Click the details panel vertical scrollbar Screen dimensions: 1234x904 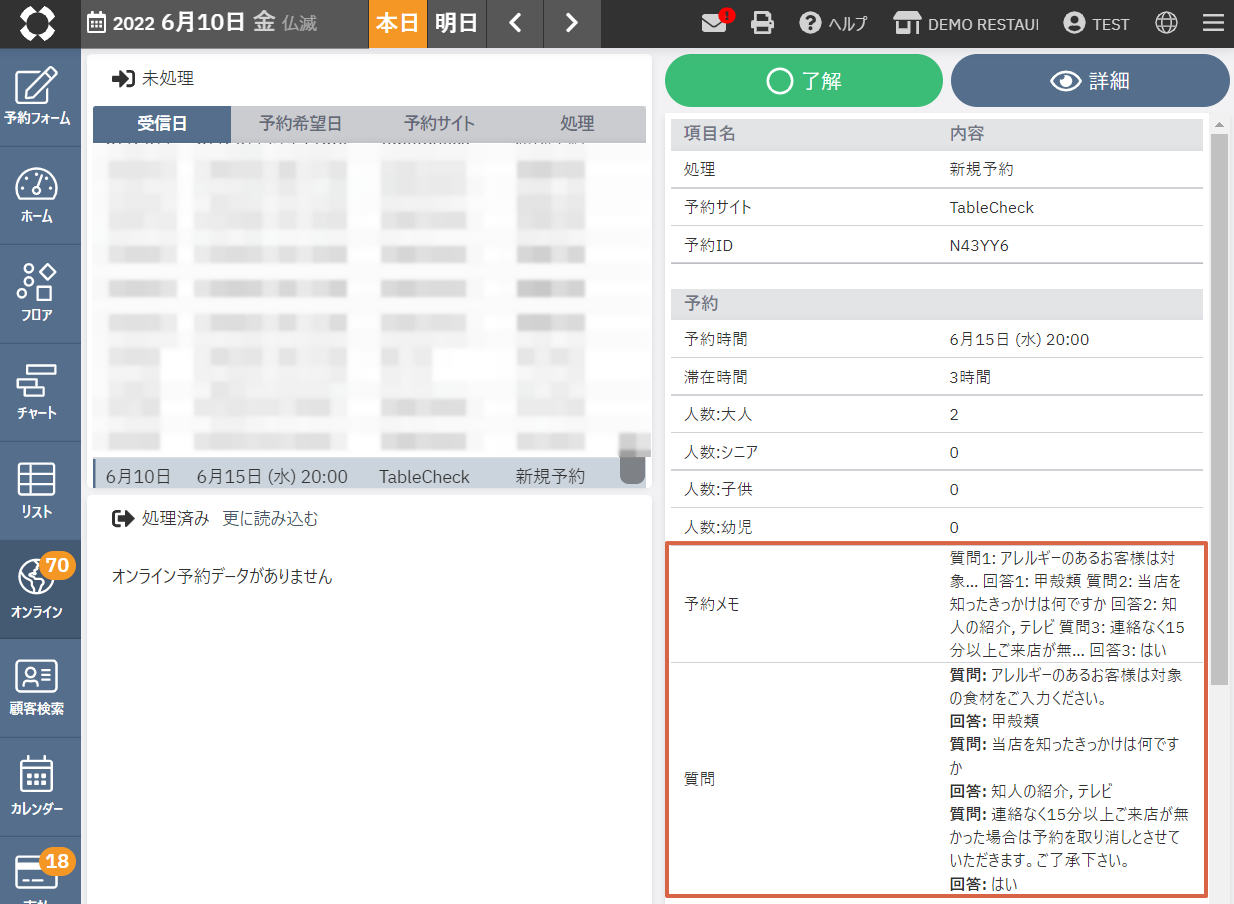coord(1219,410)
